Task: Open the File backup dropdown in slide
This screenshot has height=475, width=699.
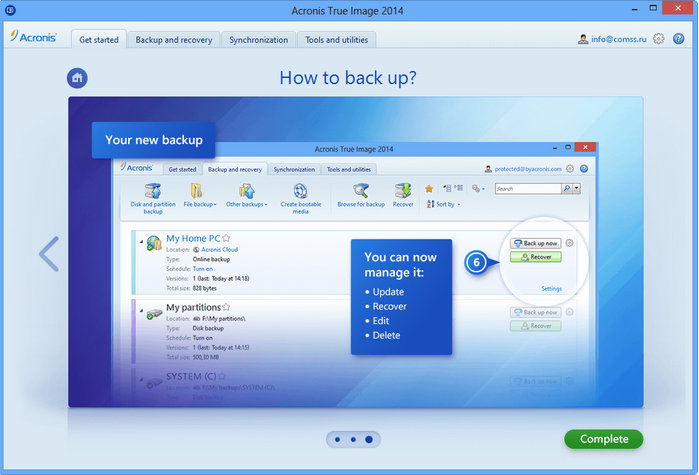Action: [x=199, y=195]
